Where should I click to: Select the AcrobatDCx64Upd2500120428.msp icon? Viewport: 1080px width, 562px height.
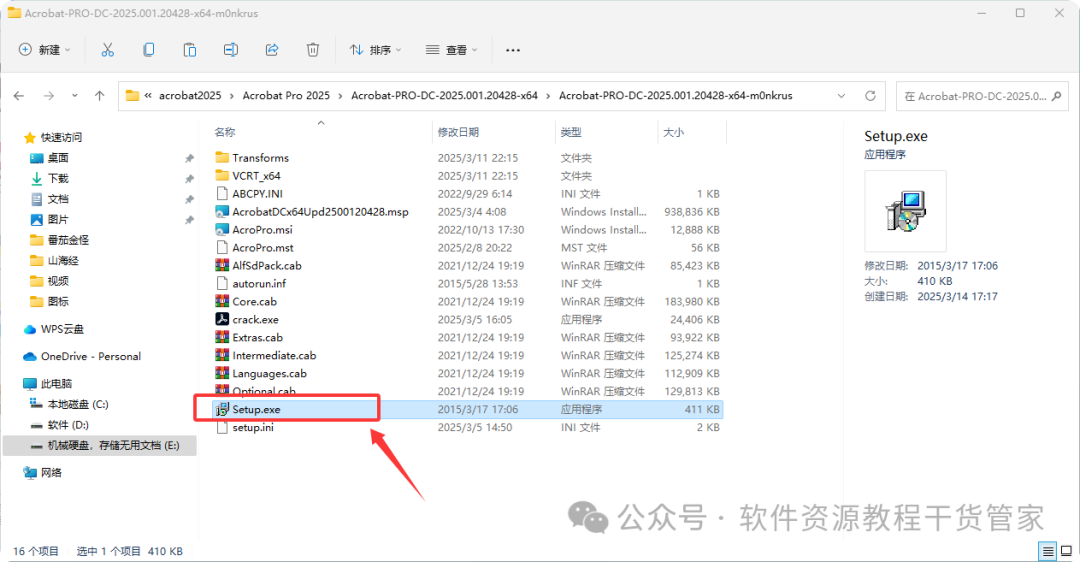(222, 211)
